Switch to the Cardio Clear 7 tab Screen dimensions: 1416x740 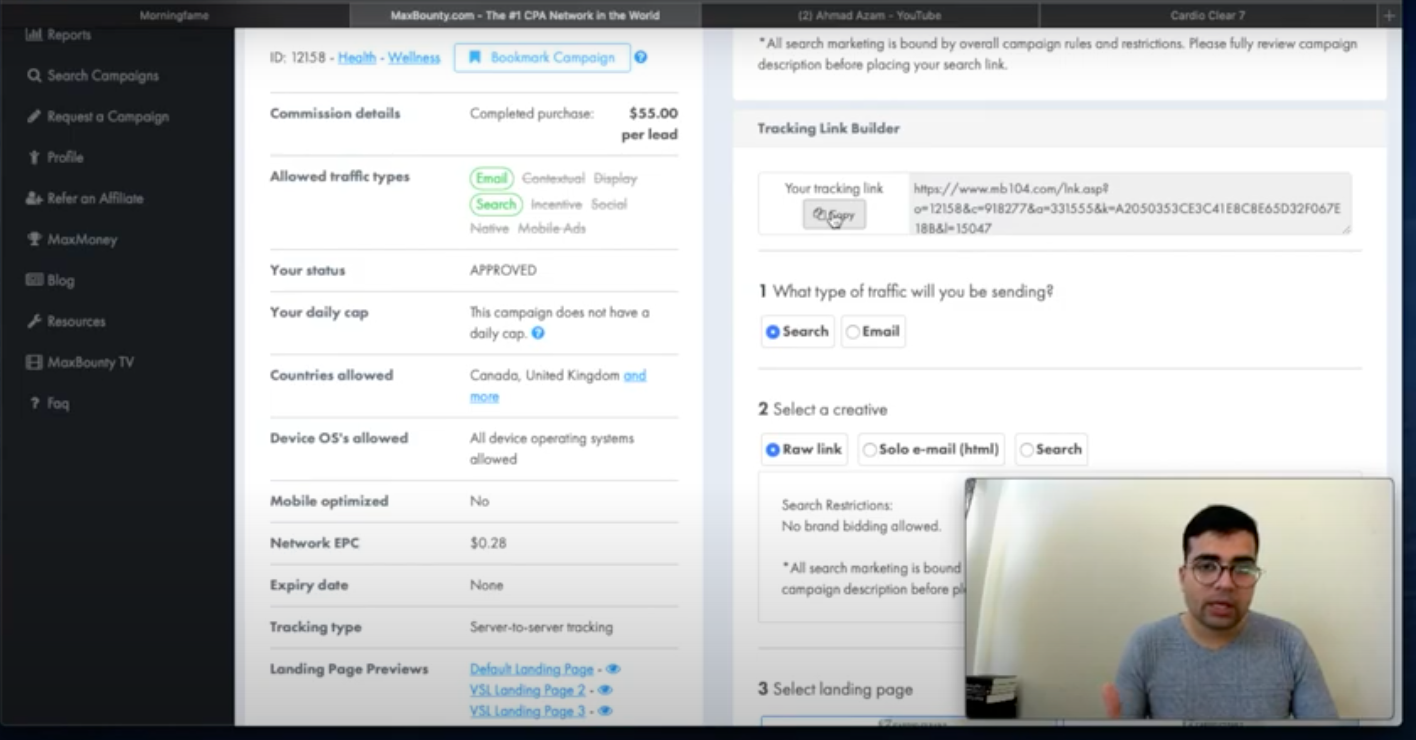[x=1207, y=16]
